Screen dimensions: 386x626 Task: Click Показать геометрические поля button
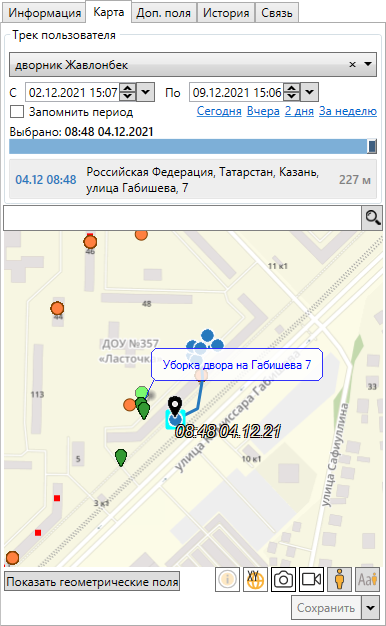click(92, 582)
